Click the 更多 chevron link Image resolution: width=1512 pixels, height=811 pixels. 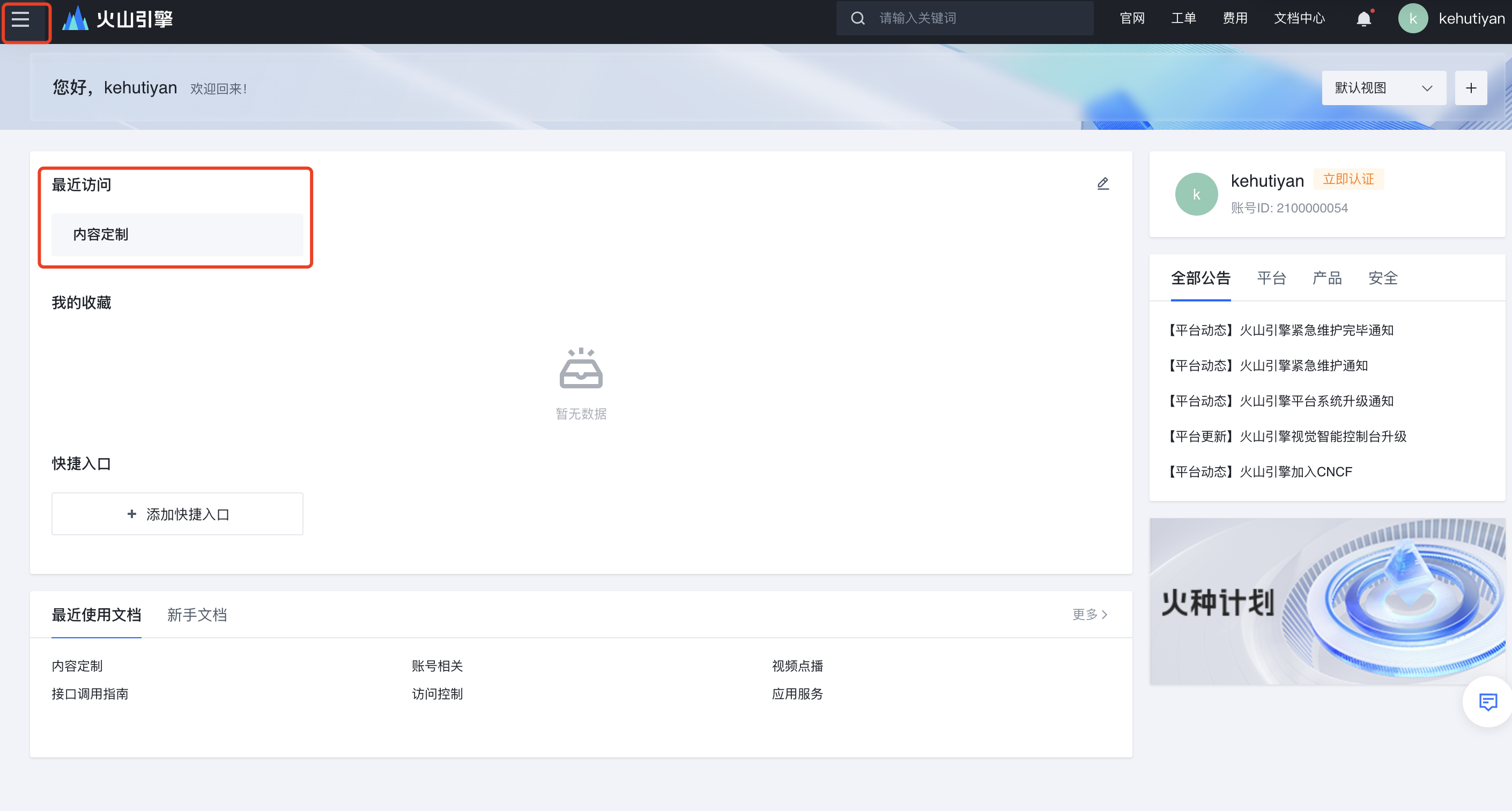pos(1090,614)
